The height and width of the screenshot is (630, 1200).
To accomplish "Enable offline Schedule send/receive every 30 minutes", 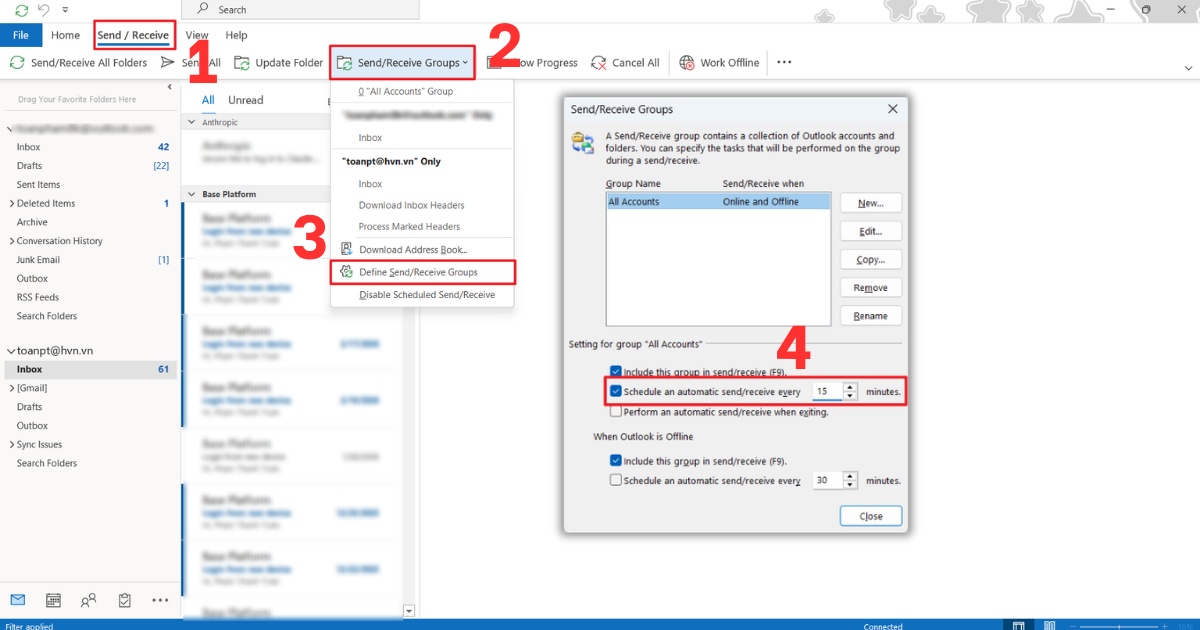I will tap(616, 480).
